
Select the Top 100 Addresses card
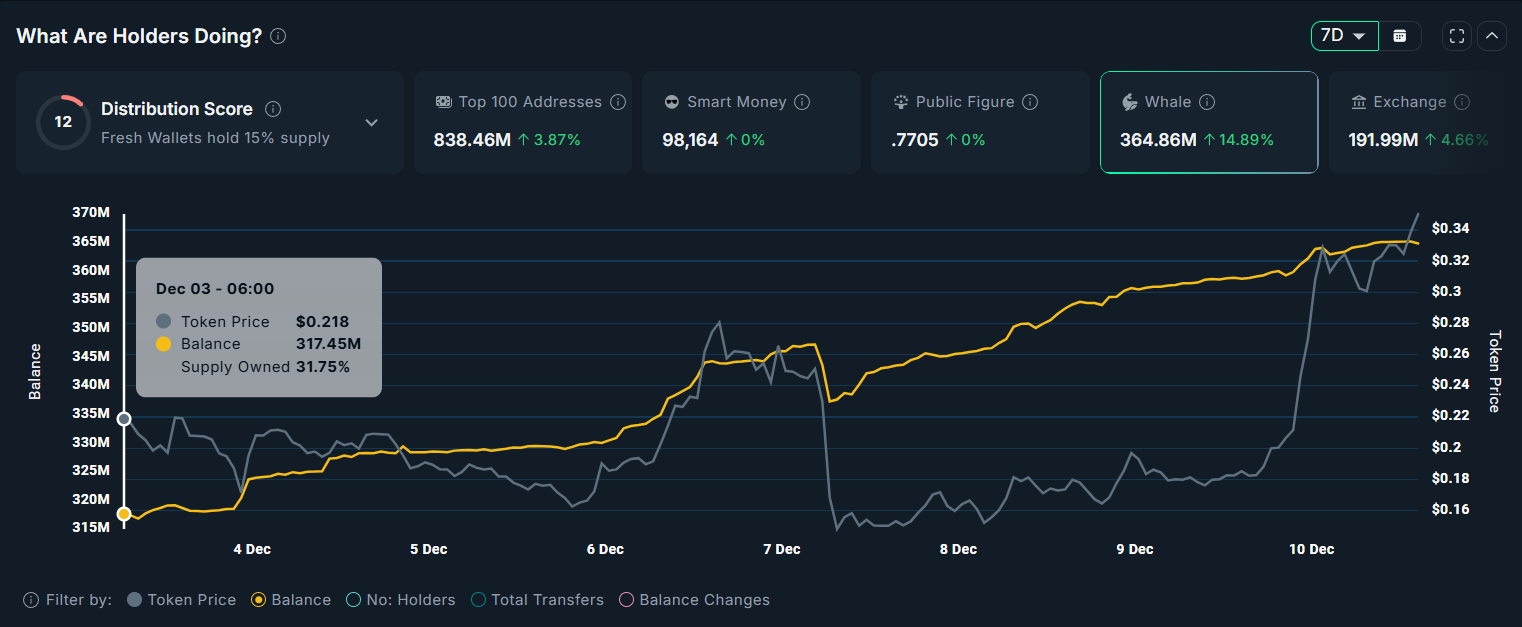pyautogui.click(x=522, y=120)
